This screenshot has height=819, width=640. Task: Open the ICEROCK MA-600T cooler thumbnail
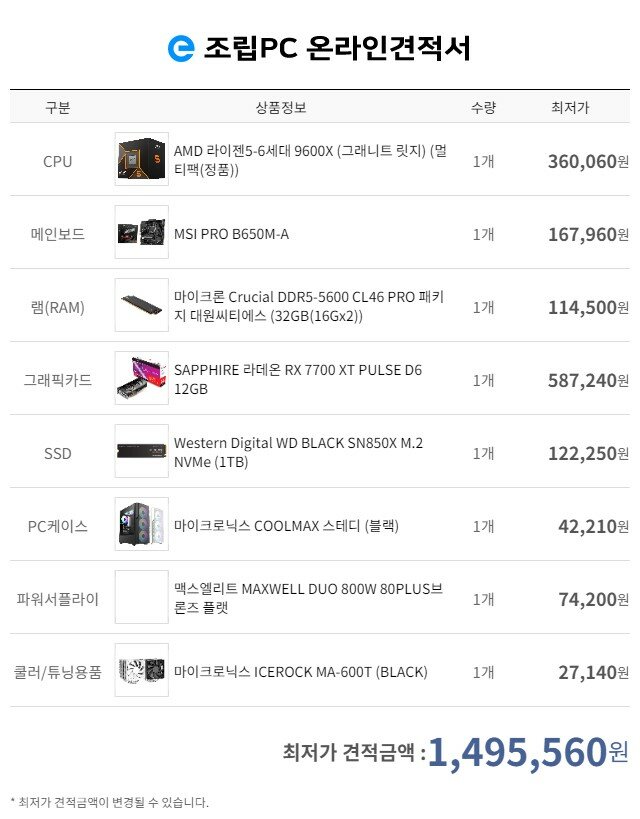click(142, 670)
